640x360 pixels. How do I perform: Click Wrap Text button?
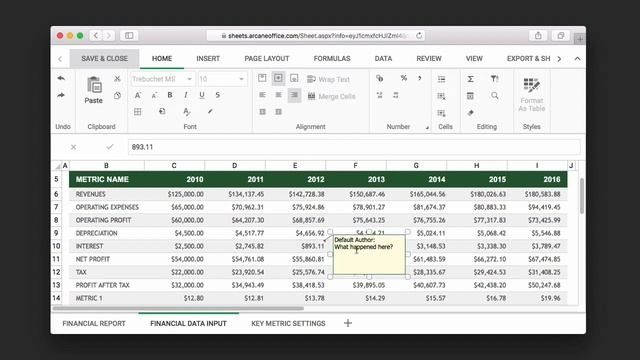(x=329, y=79)
